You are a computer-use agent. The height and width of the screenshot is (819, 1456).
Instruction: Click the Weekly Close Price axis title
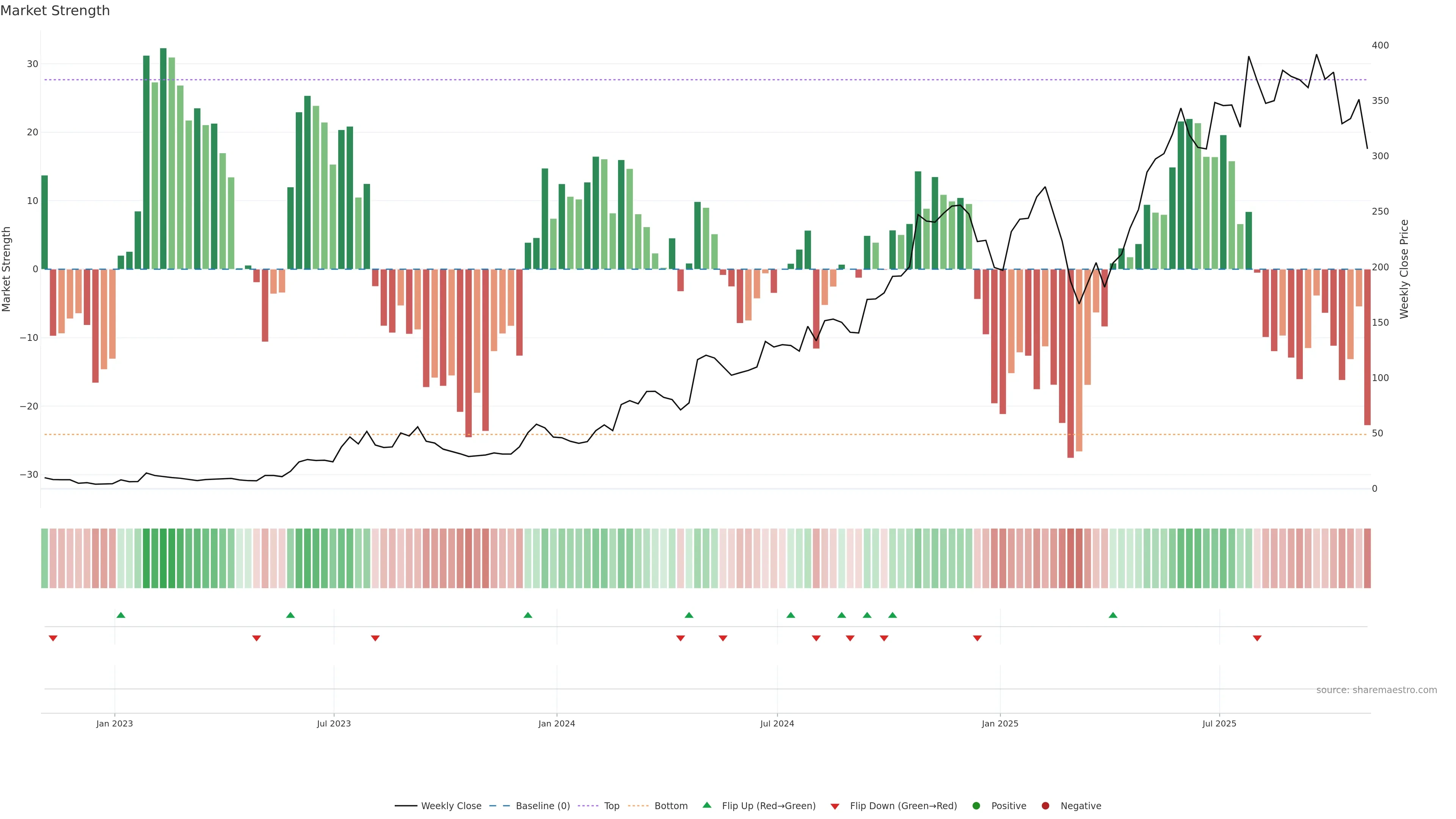(x=1404, y=269)
